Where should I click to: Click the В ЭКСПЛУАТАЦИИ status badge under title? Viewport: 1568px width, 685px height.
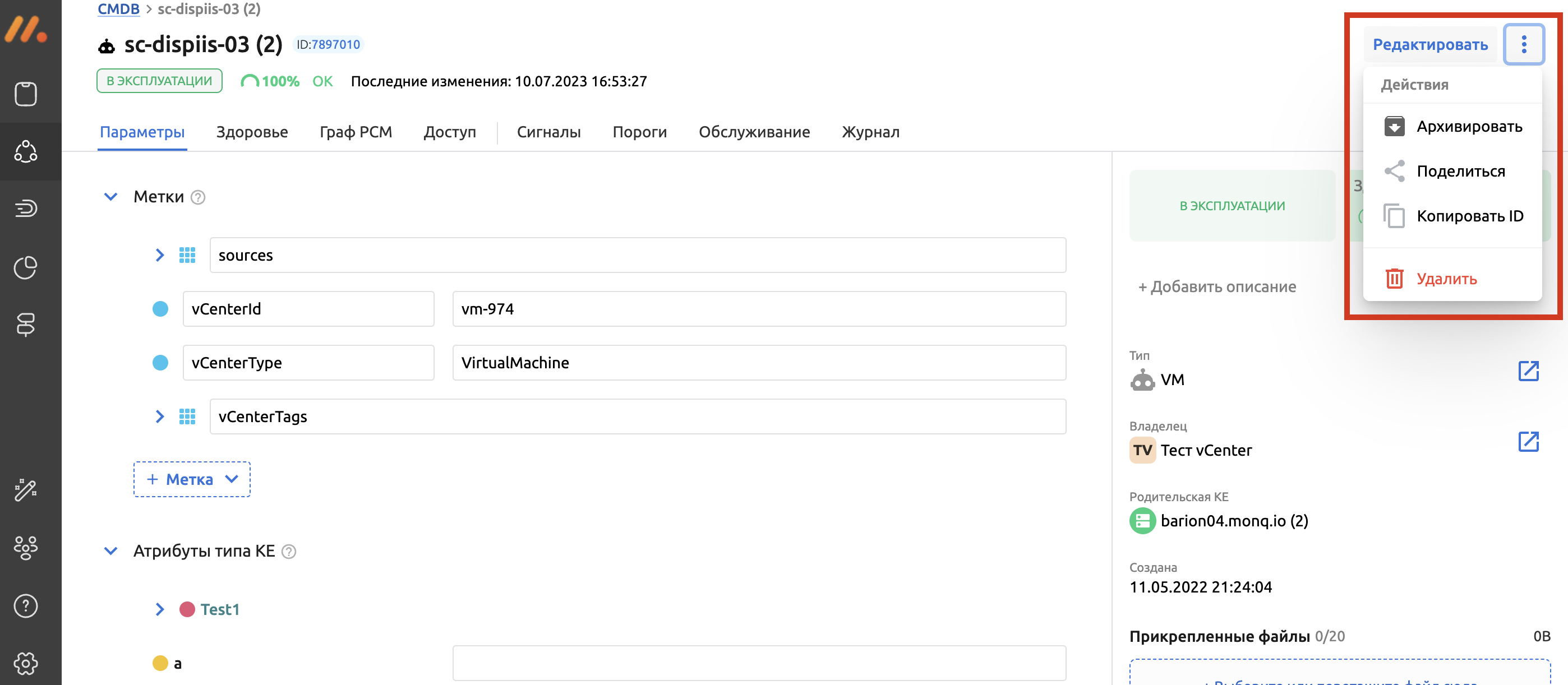coord(159,81)
